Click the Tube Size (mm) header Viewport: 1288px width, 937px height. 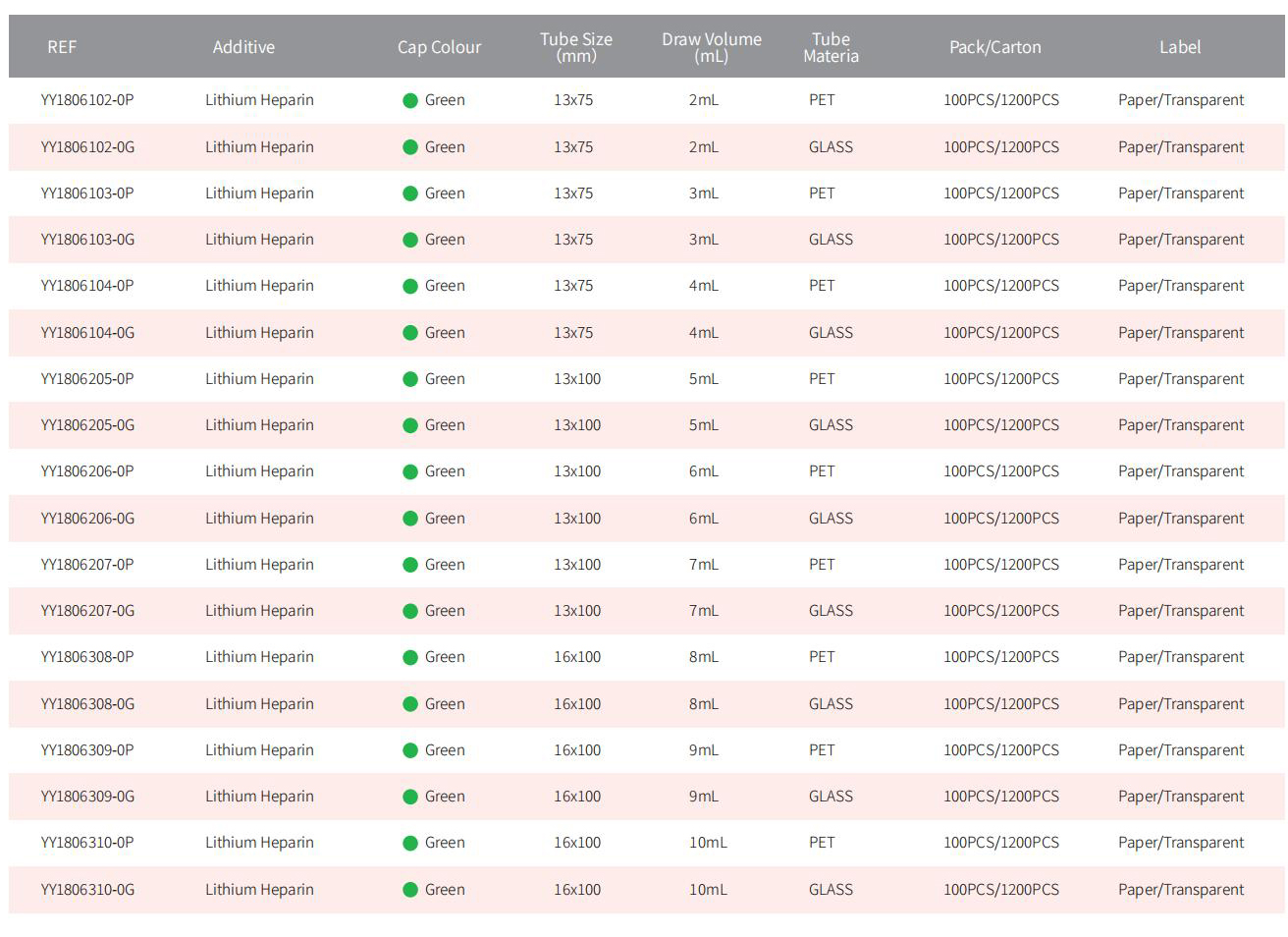(x=576, y=47)
